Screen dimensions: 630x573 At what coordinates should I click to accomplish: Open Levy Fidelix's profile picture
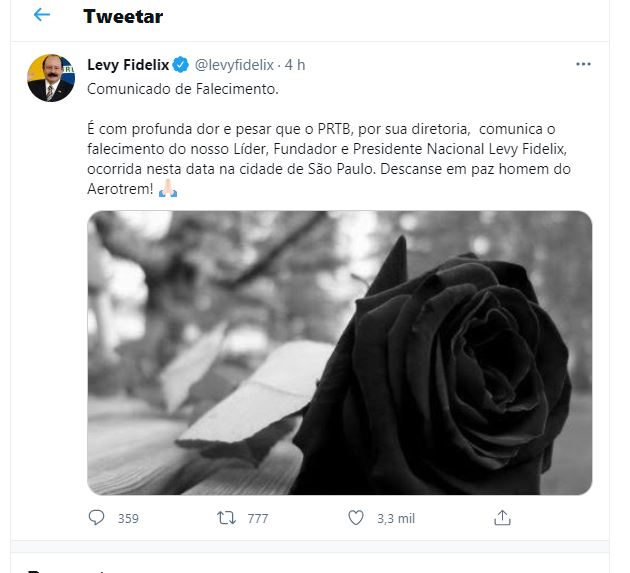(x=51, y=78)
